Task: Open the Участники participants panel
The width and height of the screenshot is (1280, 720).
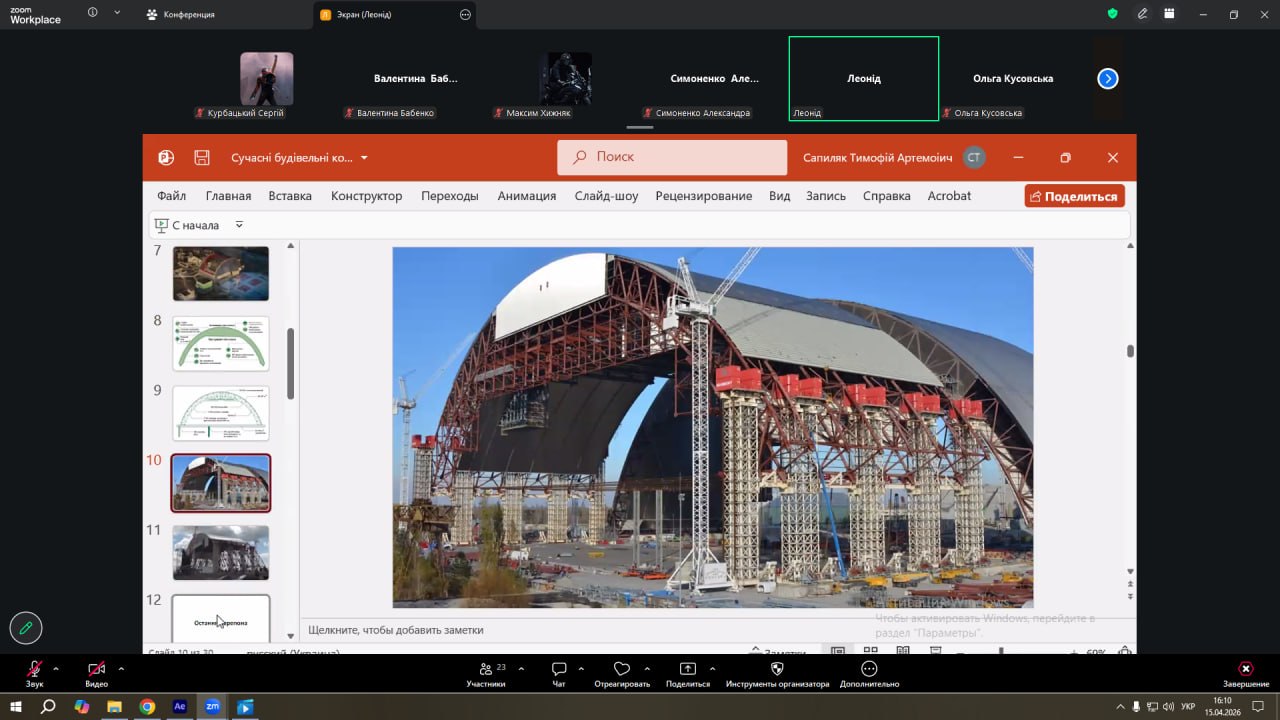Action: coord(485,669)
